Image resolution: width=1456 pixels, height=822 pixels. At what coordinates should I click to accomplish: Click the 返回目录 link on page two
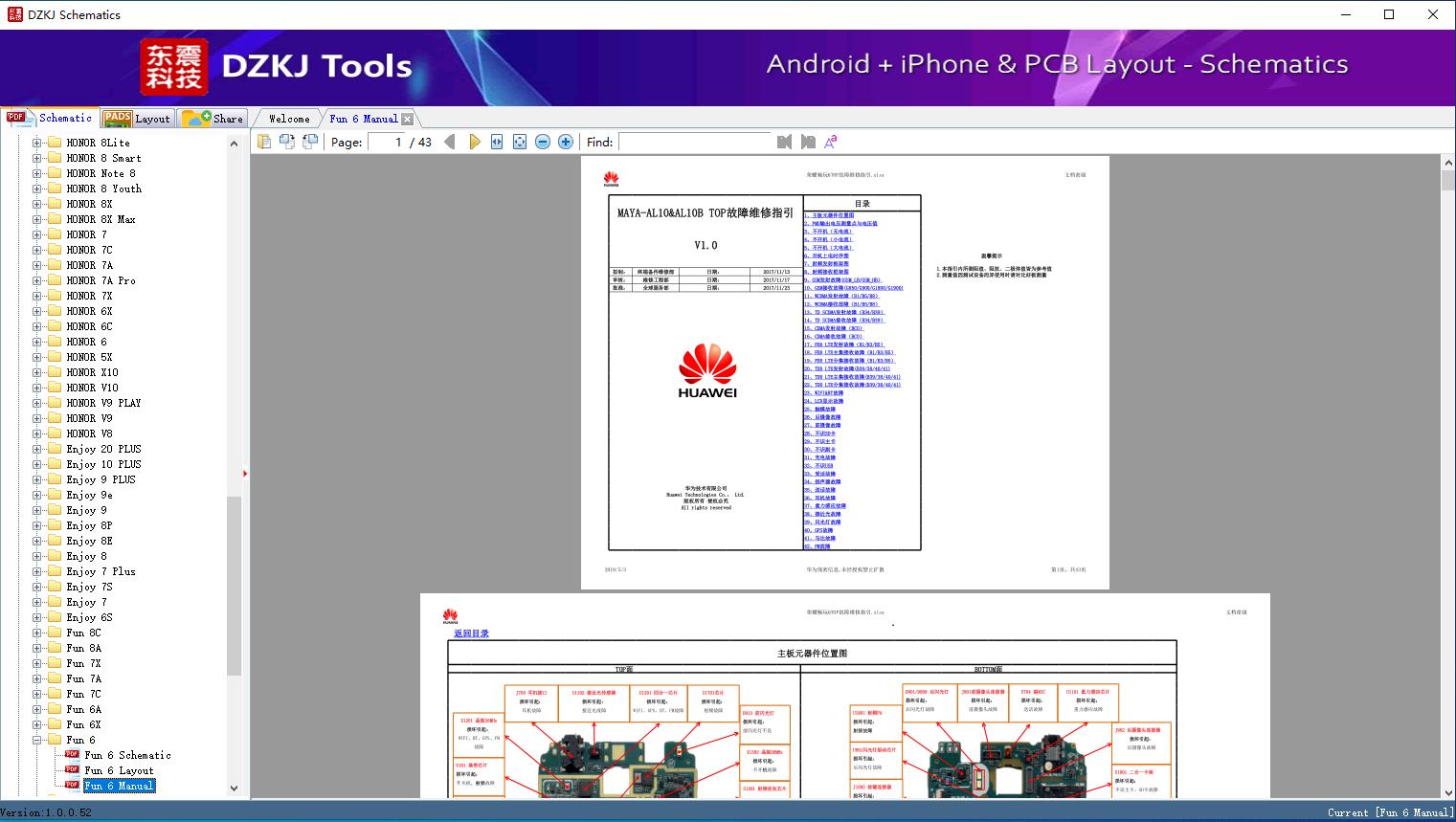pyautogui.click(x=471, y=633)
